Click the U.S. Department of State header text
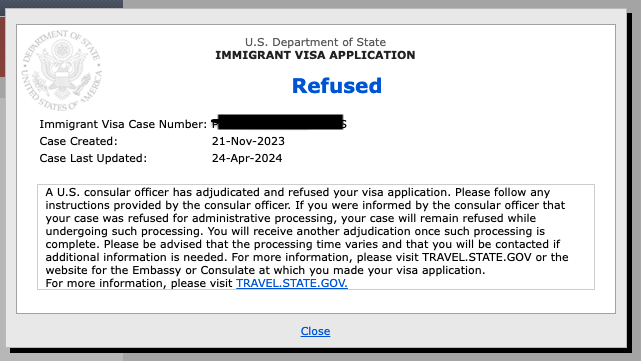Image resolution: width=641 pixels, height=361 pixels. pos(315,42)
